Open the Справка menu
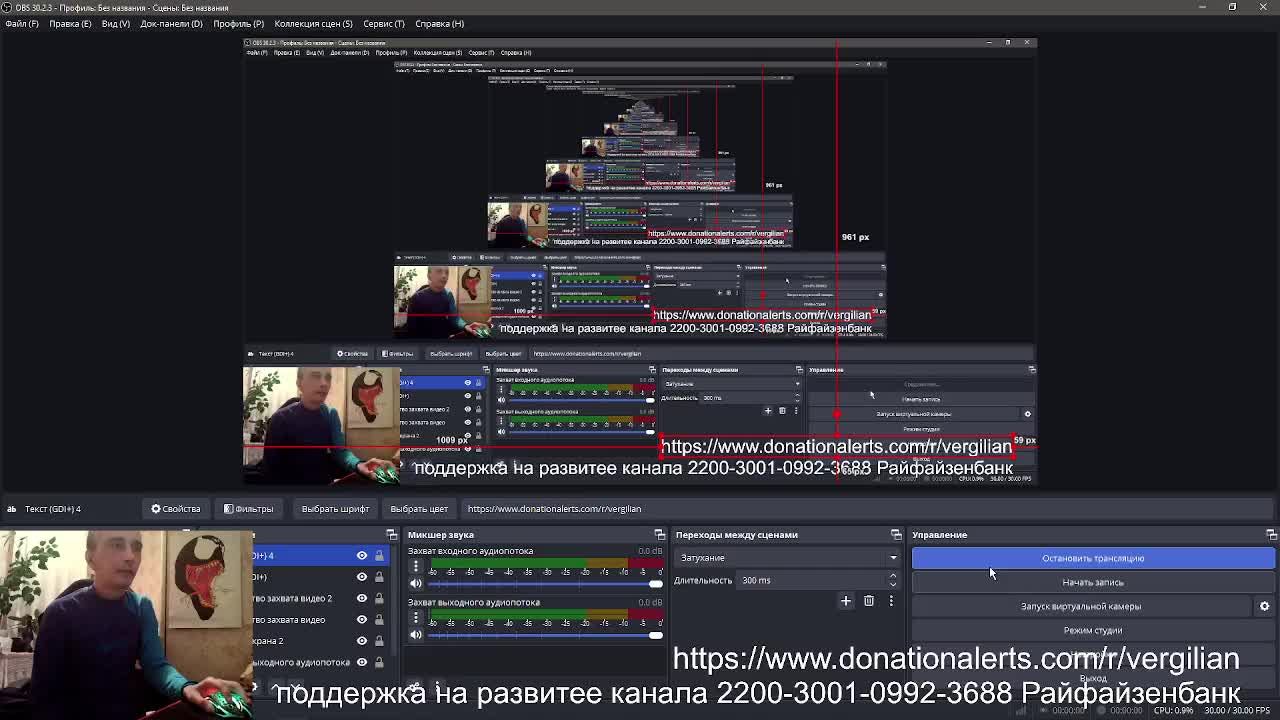 [x=439, y=23]
